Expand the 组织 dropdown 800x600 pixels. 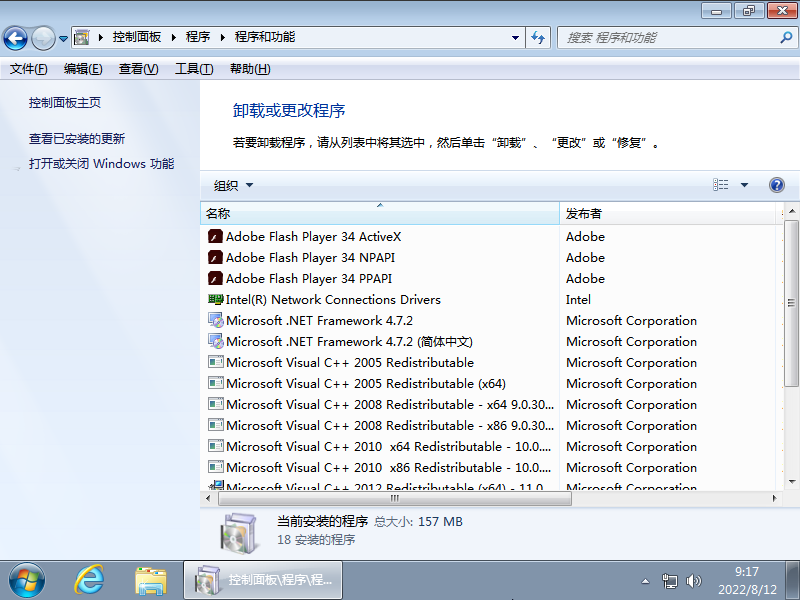pos(233,185)
